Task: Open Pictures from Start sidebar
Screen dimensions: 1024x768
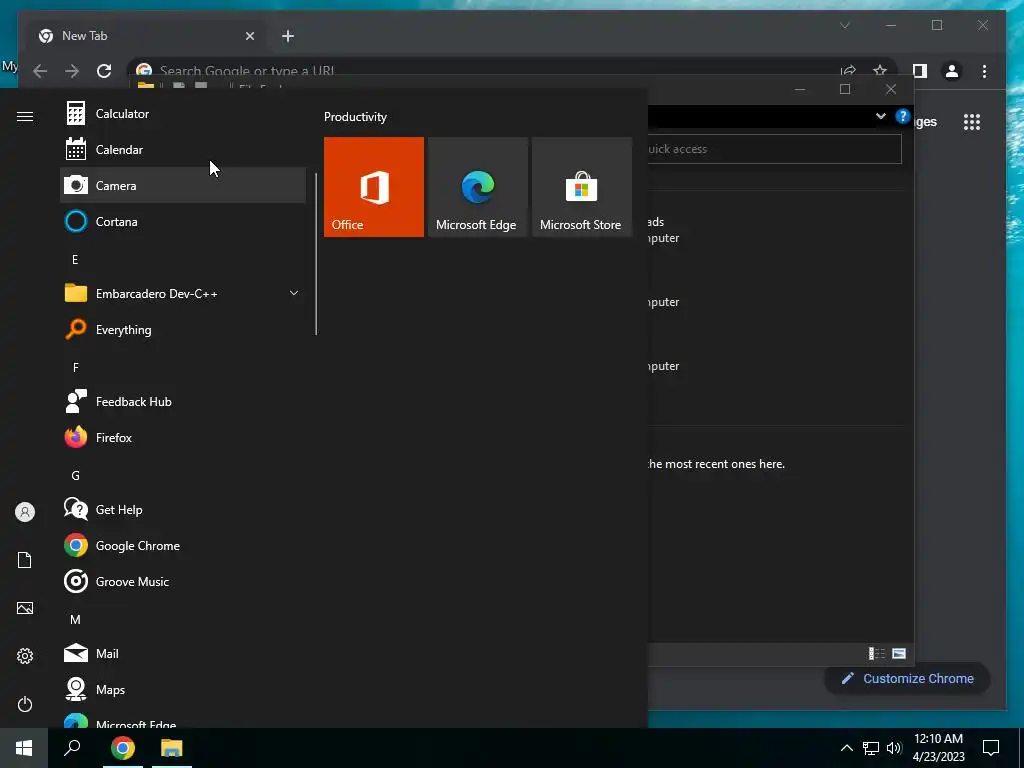Action: click(25, 608)
